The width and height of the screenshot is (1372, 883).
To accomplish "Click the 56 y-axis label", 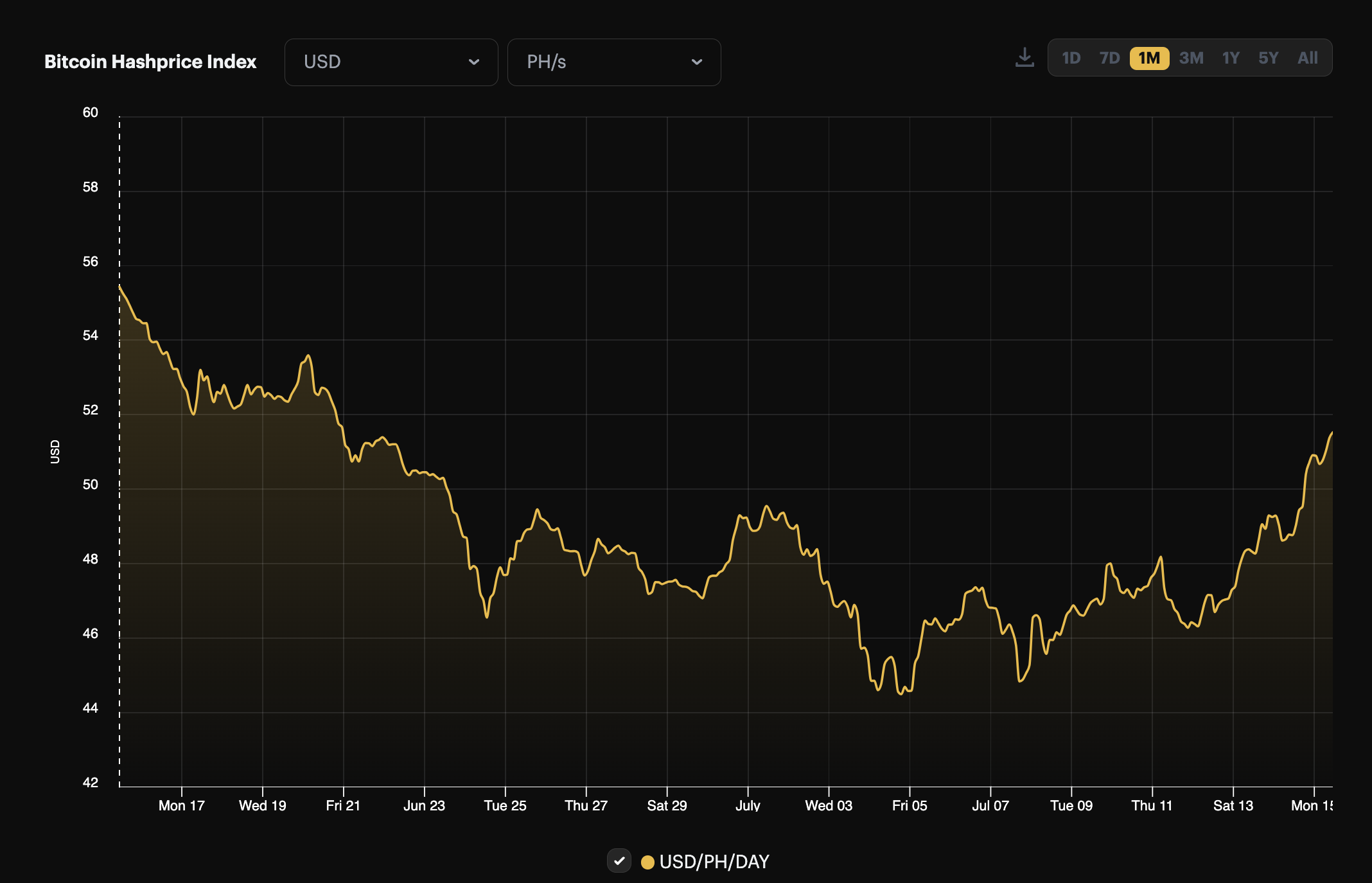I will (x=91, y=262).
